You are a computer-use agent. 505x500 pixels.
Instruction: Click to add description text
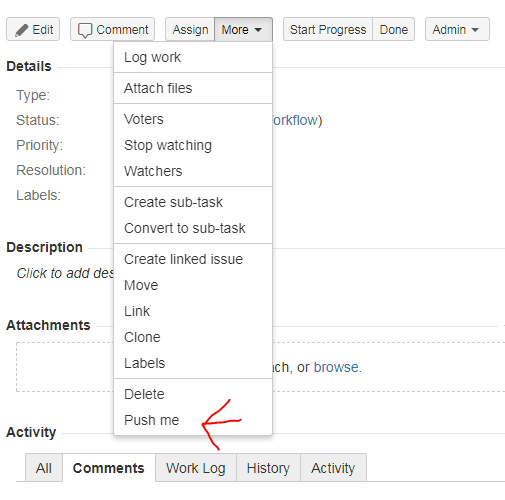tap(65, 273)
